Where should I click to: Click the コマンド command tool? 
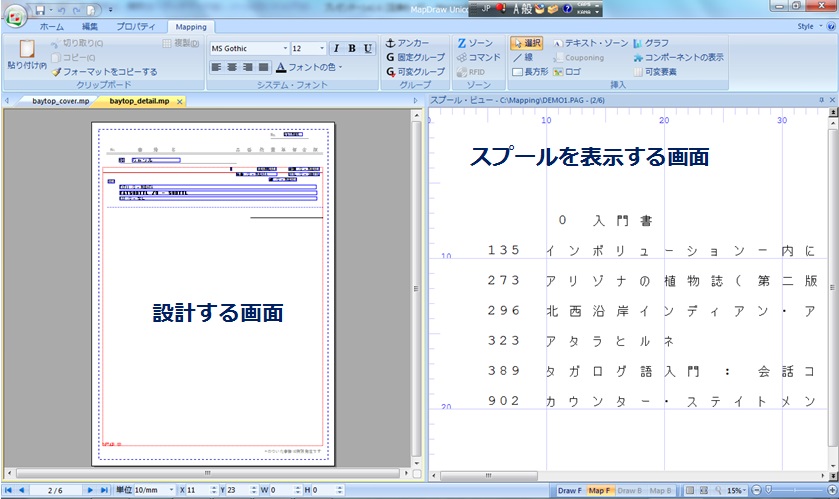click(479, 57)
